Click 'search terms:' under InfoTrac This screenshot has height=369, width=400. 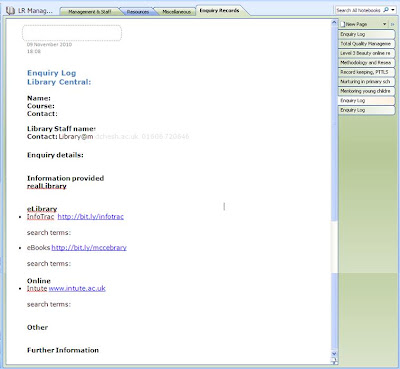(49, 233)
